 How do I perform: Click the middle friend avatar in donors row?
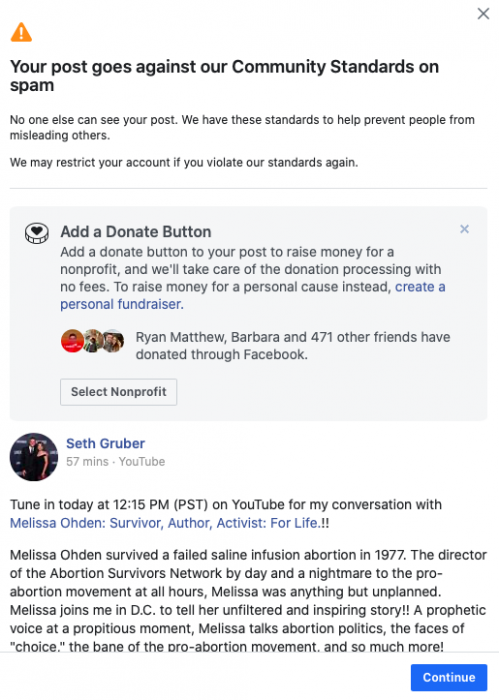pos(93,341)
